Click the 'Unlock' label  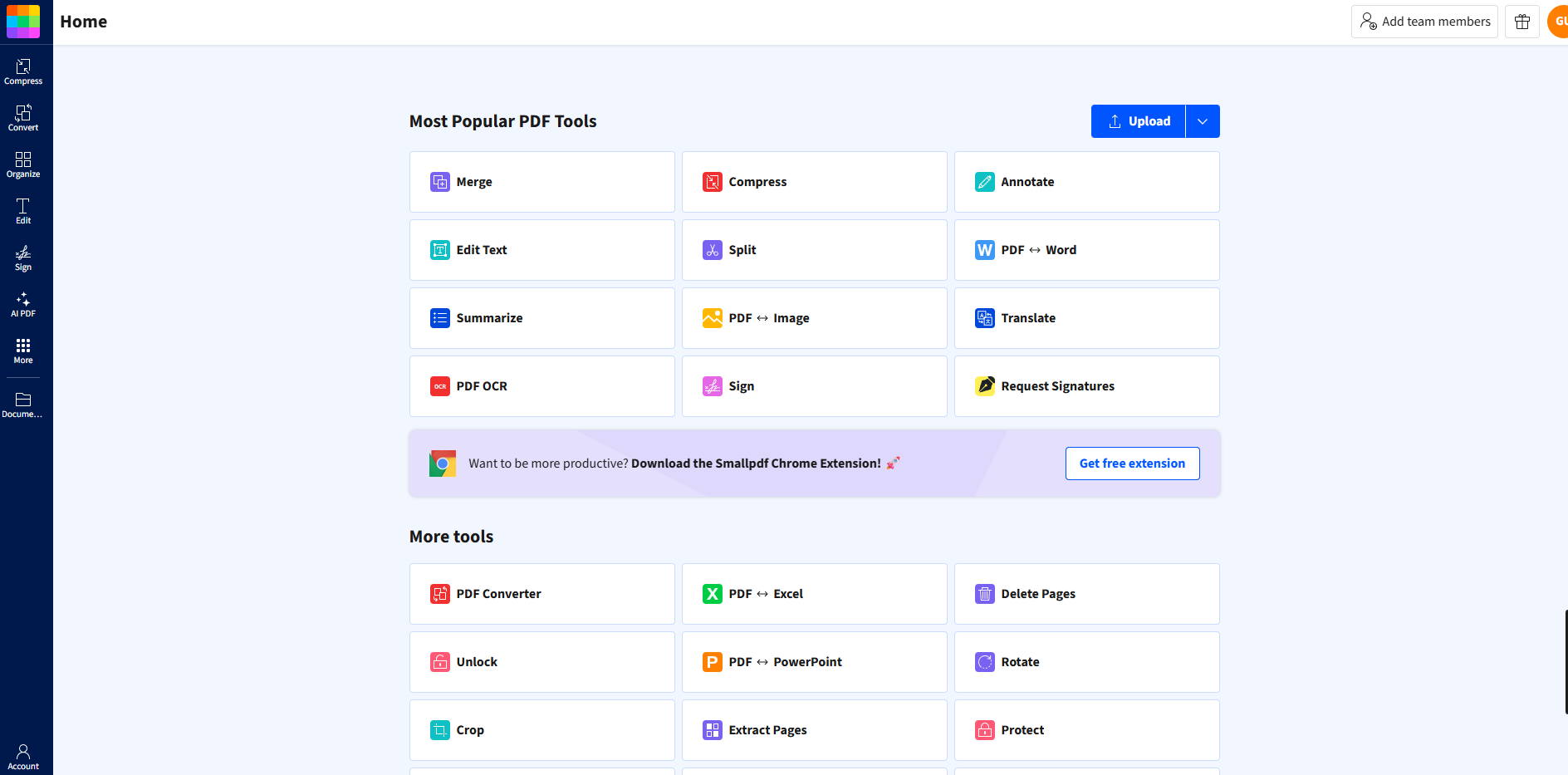tap(477, 662)
